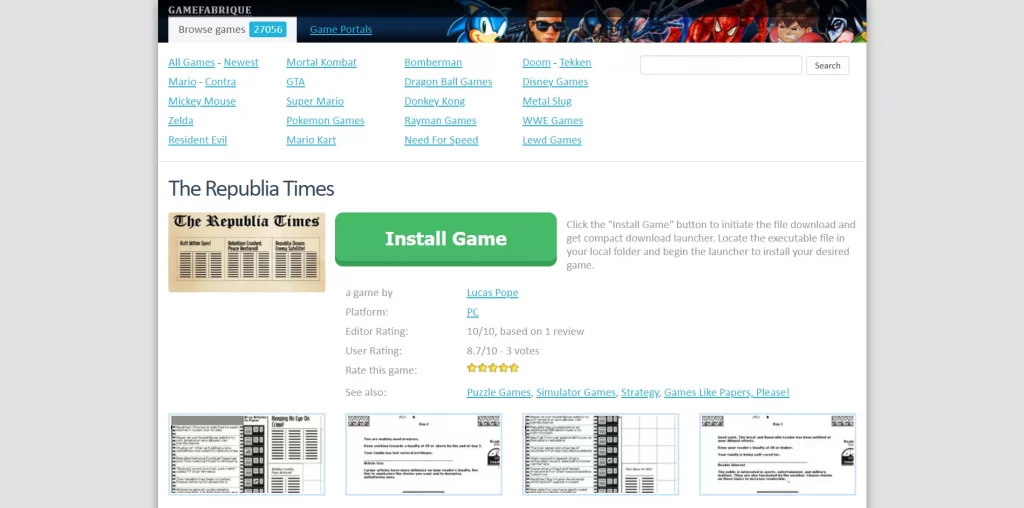Click the GameFabrique logo
Viewport: 1024px width, 508px height.
[x=210, y=10]
